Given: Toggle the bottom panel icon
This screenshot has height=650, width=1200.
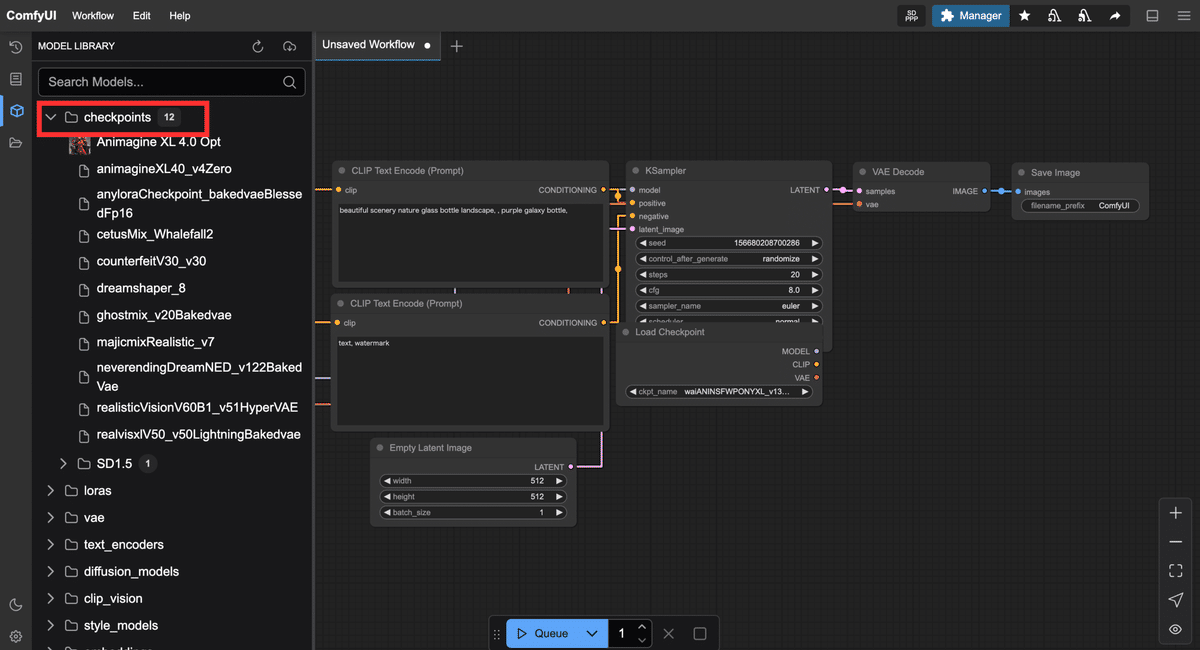Looking at the screenshot, I should (1152, 16).
